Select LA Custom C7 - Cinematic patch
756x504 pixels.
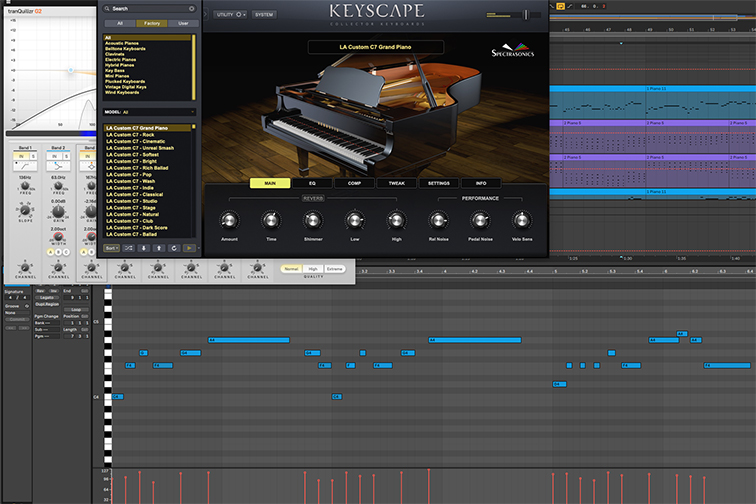coord(135,141)
